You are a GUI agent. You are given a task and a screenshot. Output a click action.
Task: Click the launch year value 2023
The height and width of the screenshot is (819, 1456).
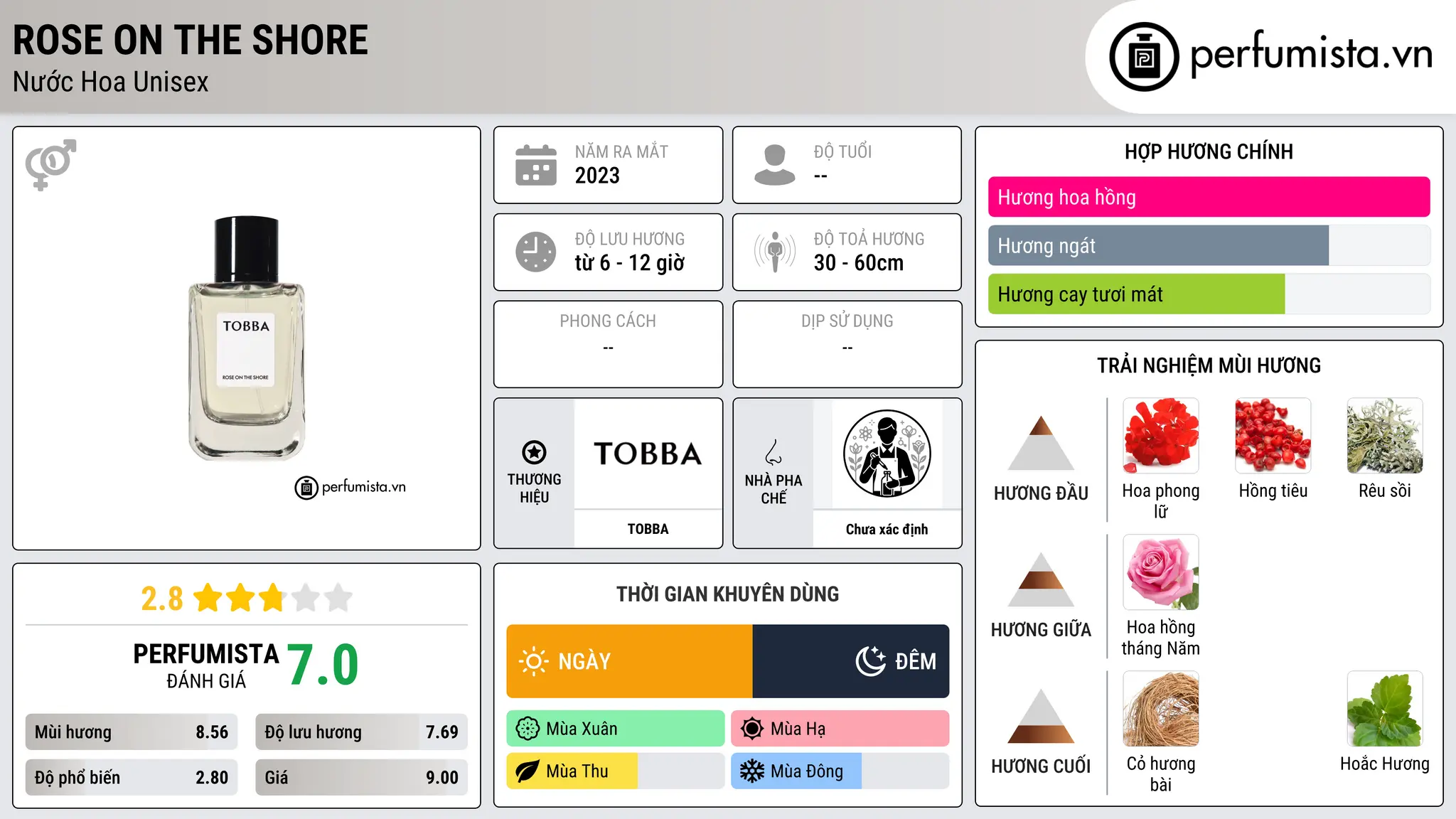(x=597, y=176)
